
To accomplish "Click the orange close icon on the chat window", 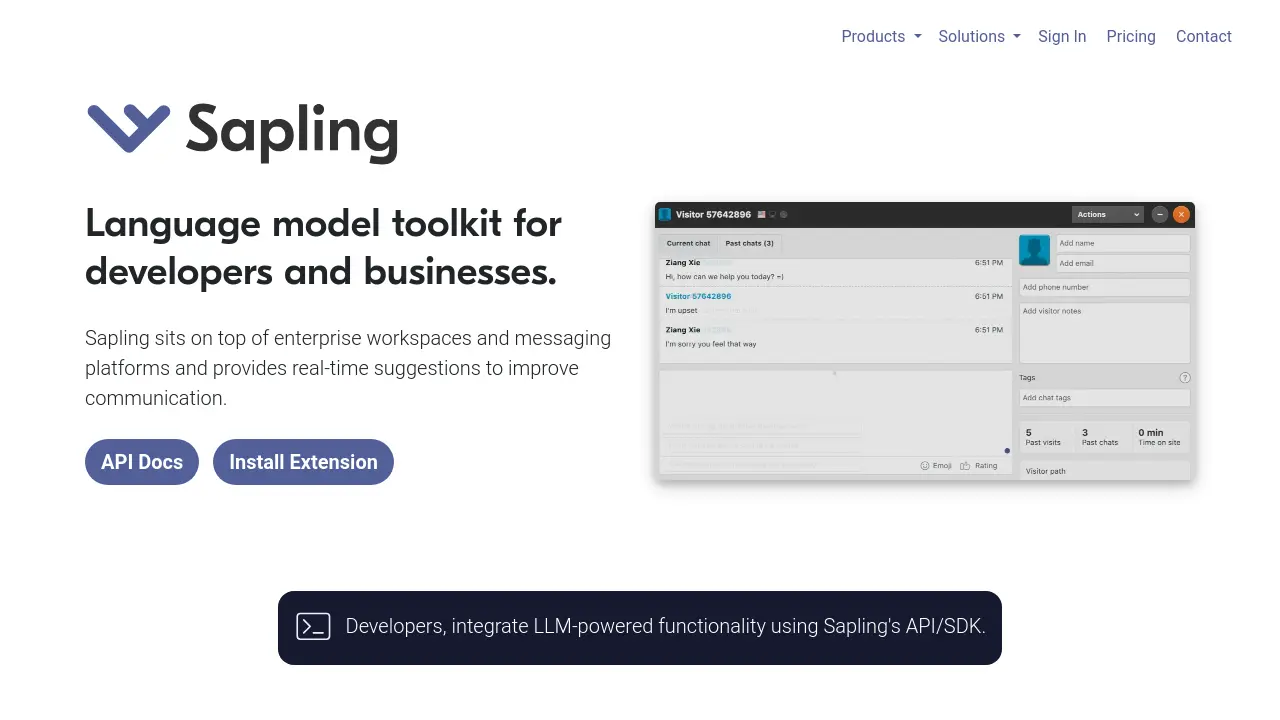I will [1181, 215].
